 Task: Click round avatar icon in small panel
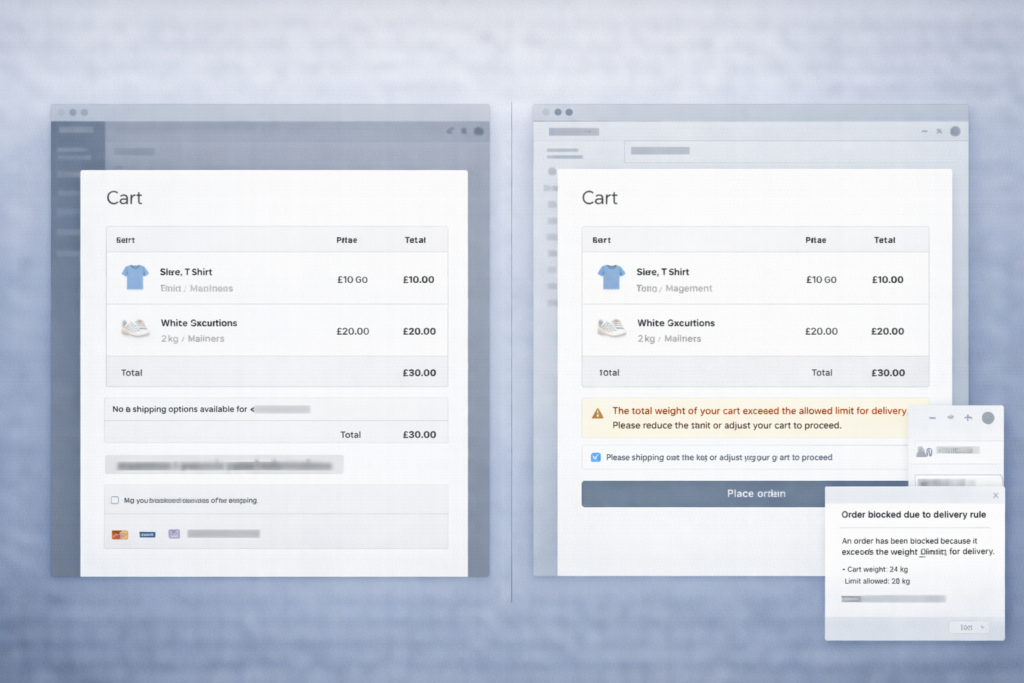988,417
